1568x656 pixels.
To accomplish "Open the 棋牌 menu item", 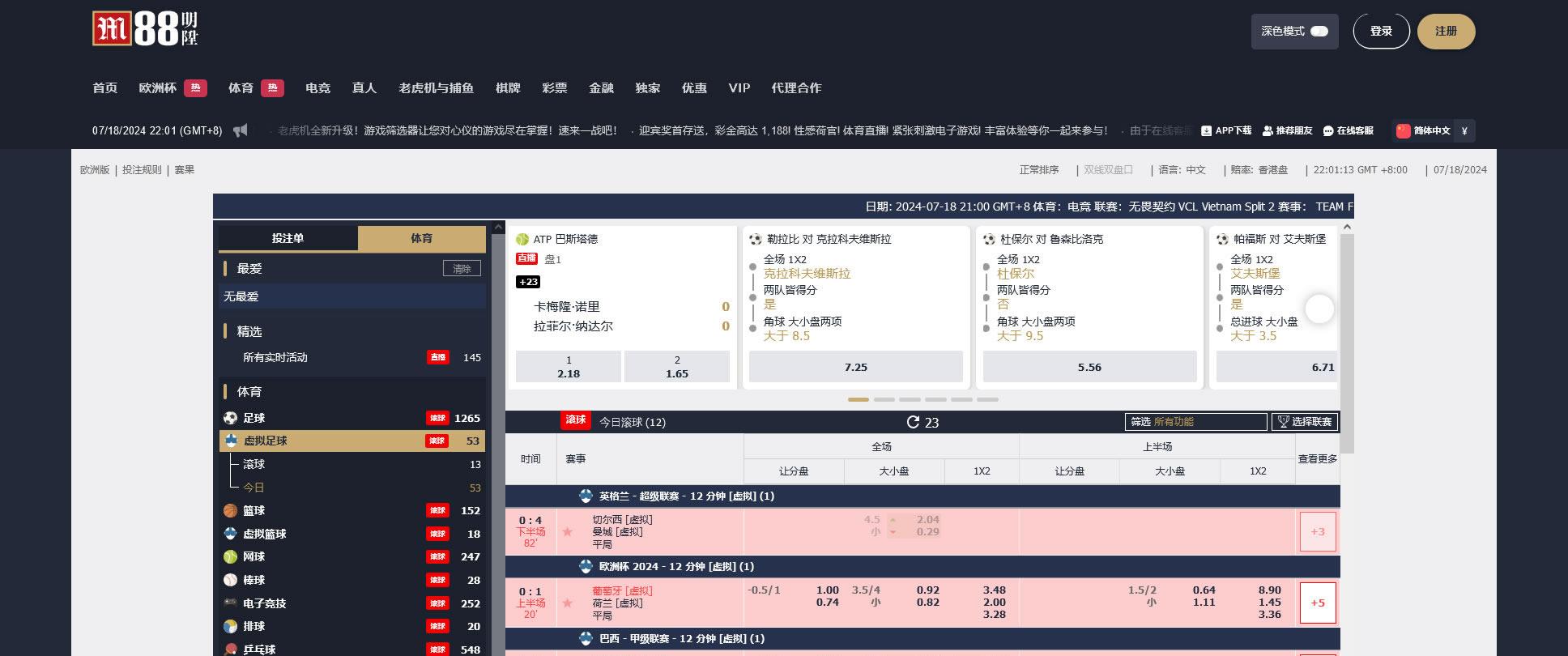I will pos(508,88).
